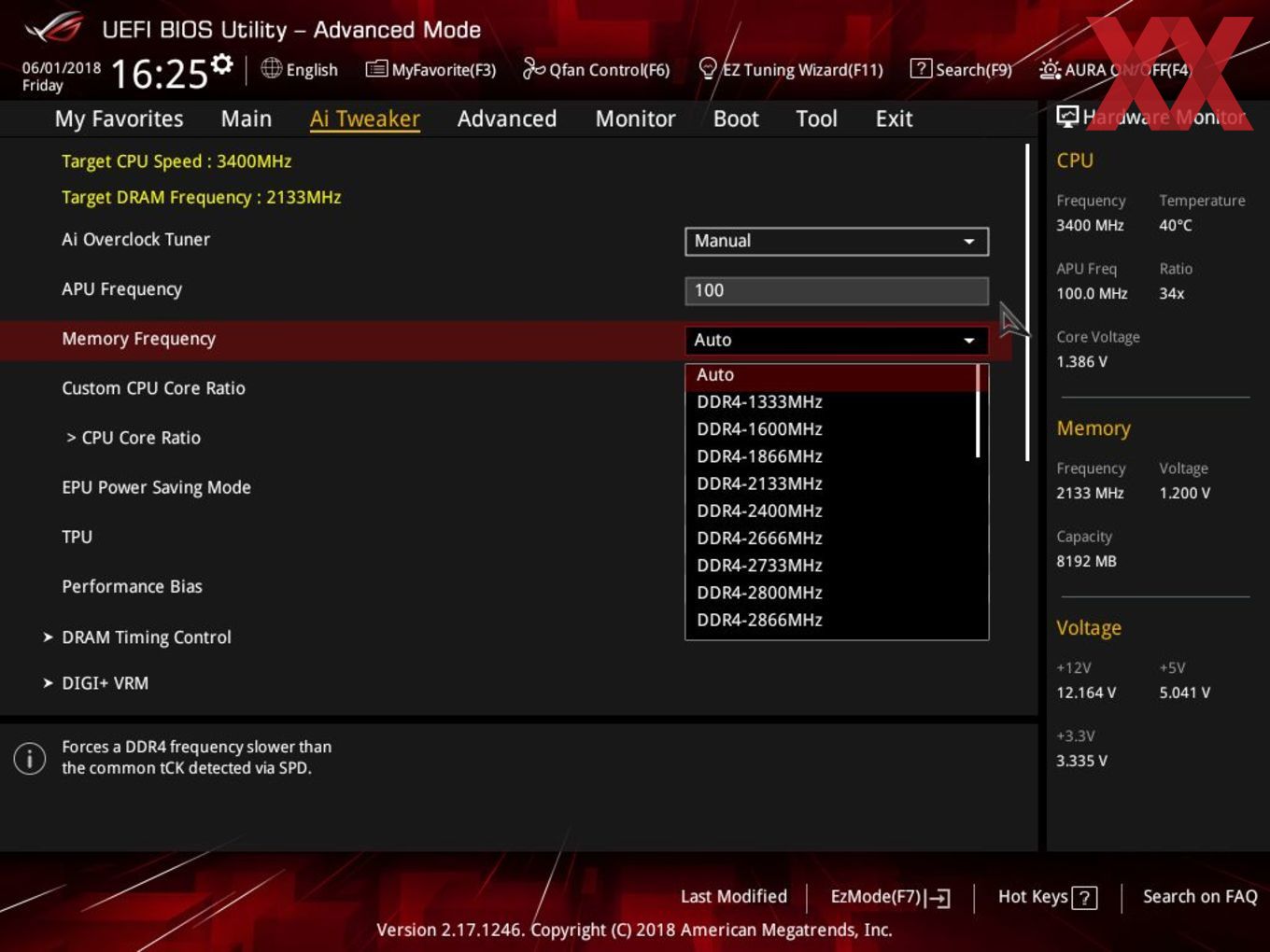Screen dimensions: 1270x952
Task: Select the Ai Tweaker tab
Action: 365,119
